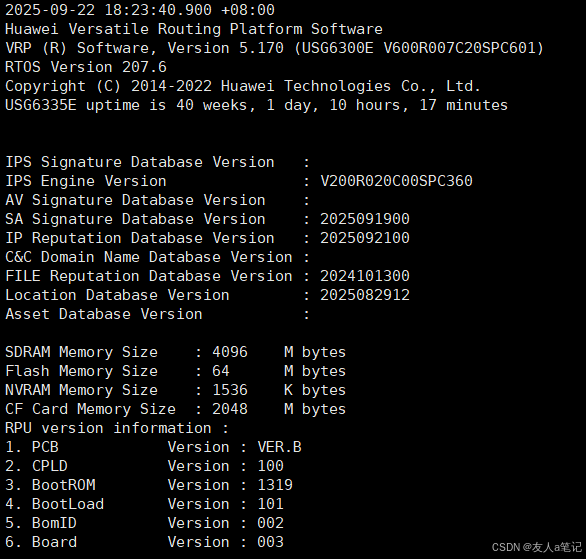
Task: Click 'NVRAM Memory Size' label
Action: point(81,390)
